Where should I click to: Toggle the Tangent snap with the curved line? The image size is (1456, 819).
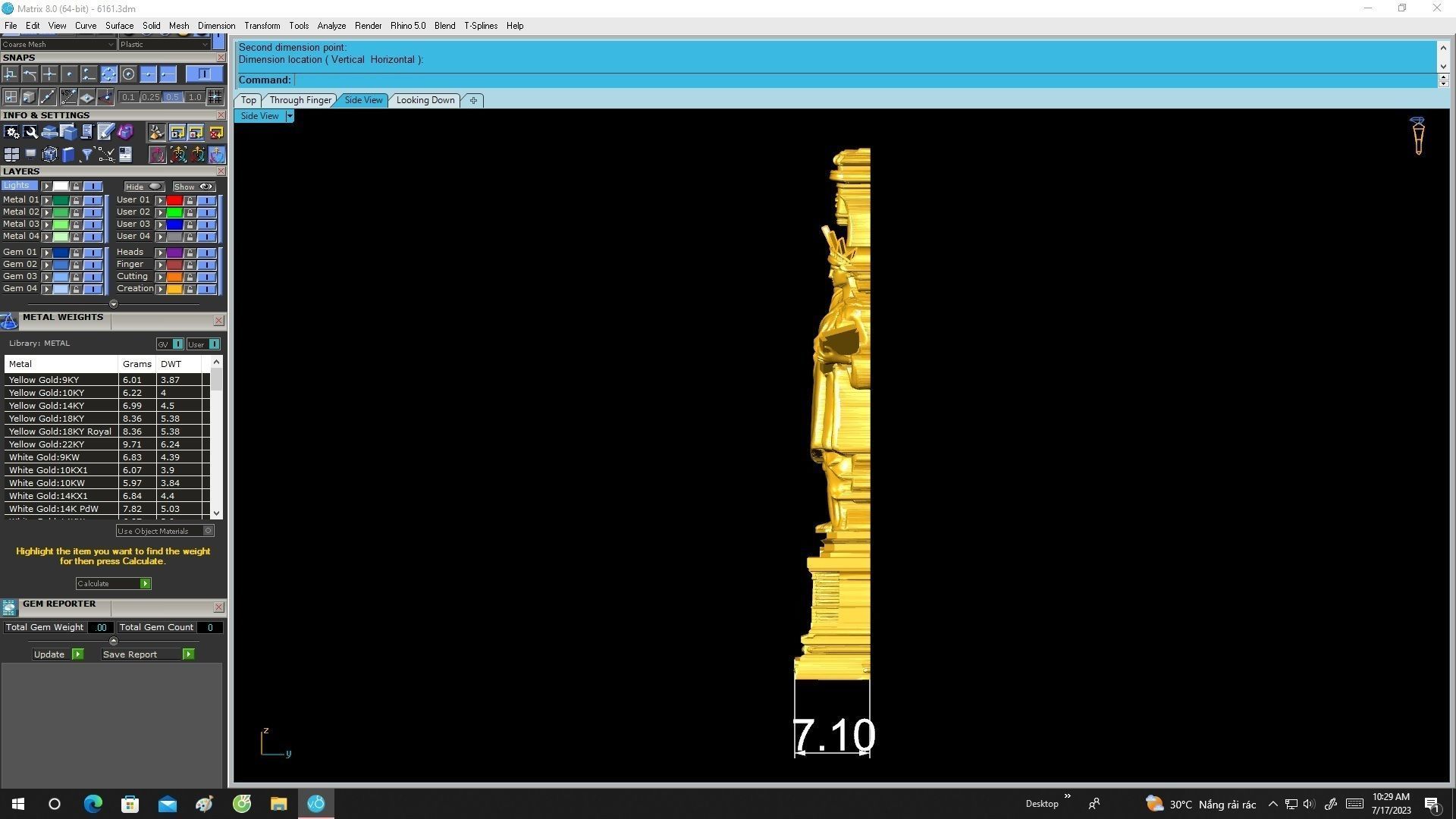pyautogui.click(x=30, y=74)
